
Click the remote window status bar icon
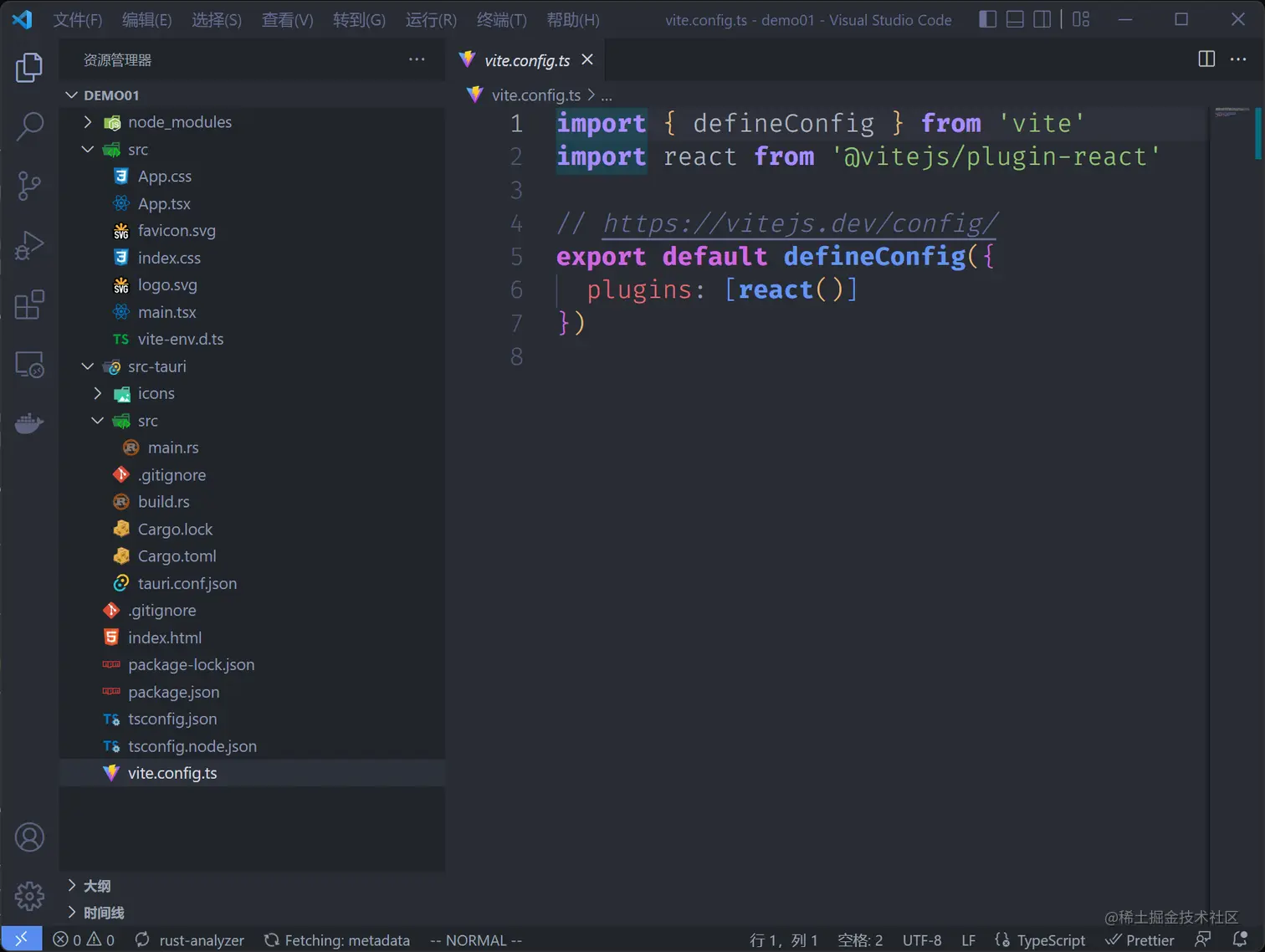click(x=21, y=939)
